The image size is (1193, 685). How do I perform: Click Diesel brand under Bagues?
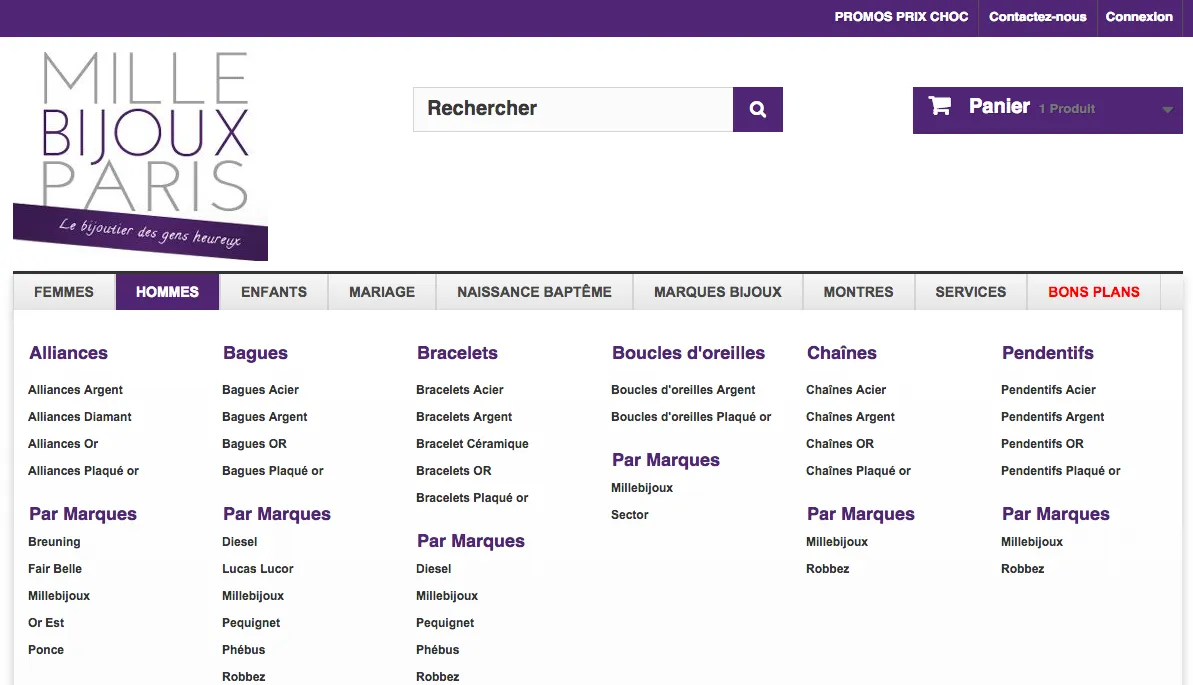pyautogui.click(x=240, y=542)
